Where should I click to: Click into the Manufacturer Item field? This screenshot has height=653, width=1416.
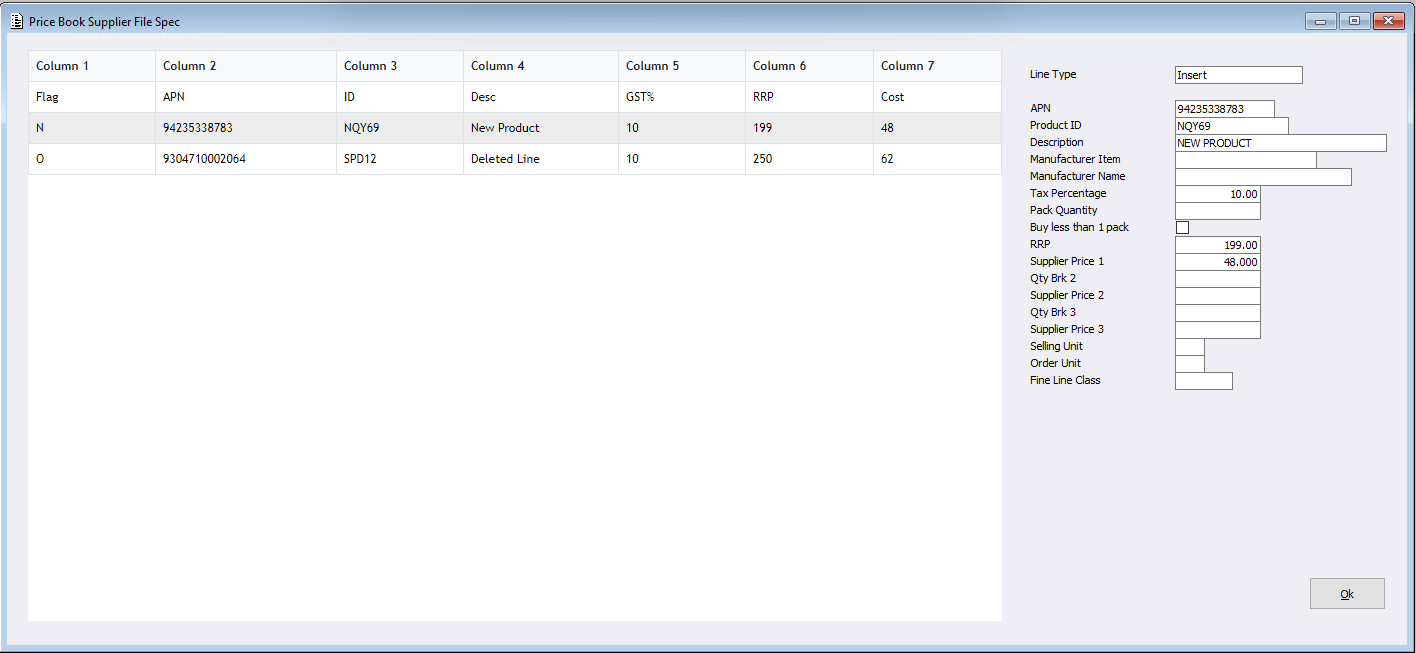[x=1246, y=160]
